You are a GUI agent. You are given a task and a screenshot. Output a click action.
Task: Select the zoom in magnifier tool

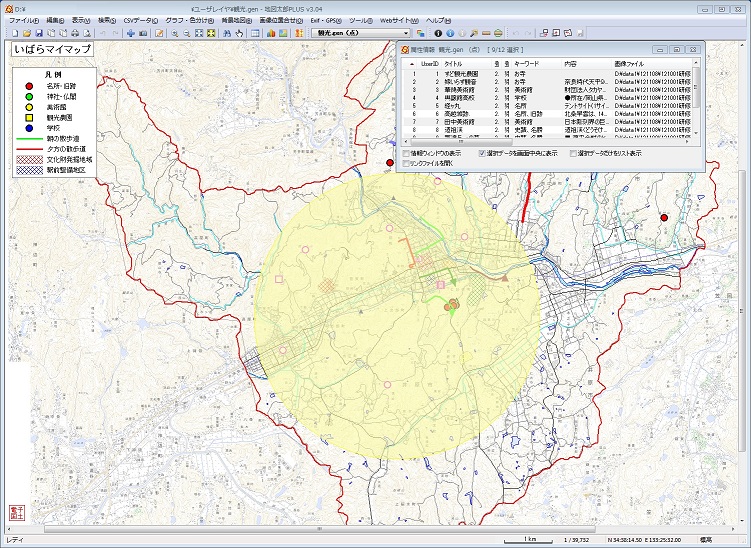(173, 33)
